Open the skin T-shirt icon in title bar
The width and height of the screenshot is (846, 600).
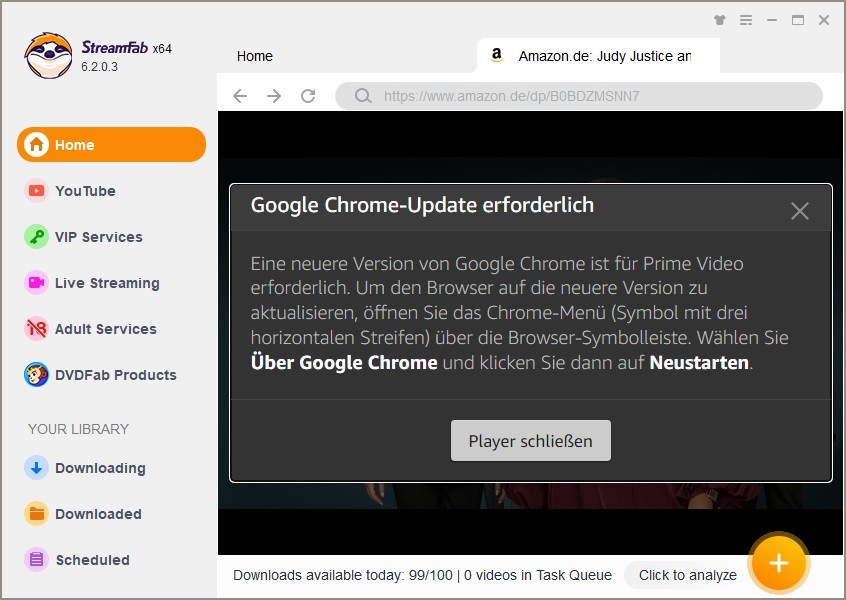pyautogui.click(x=720, y=20)
